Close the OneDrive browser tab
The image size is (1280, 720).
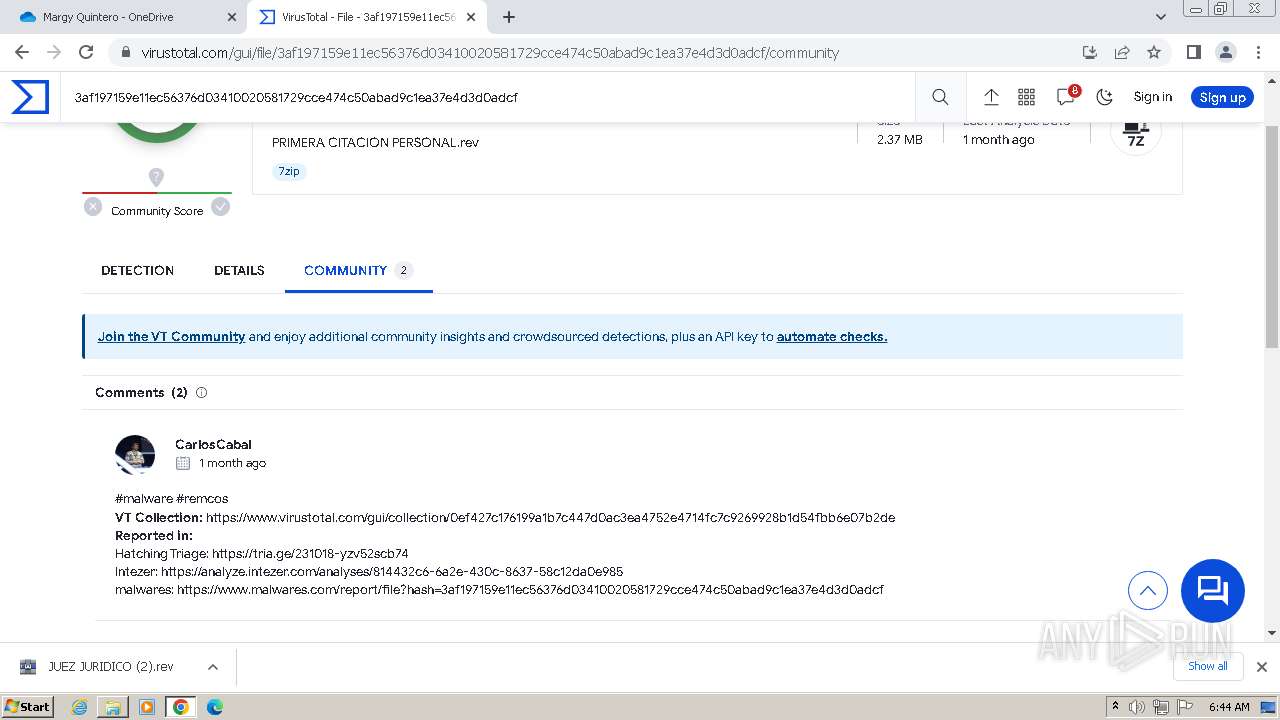point(232,17)
